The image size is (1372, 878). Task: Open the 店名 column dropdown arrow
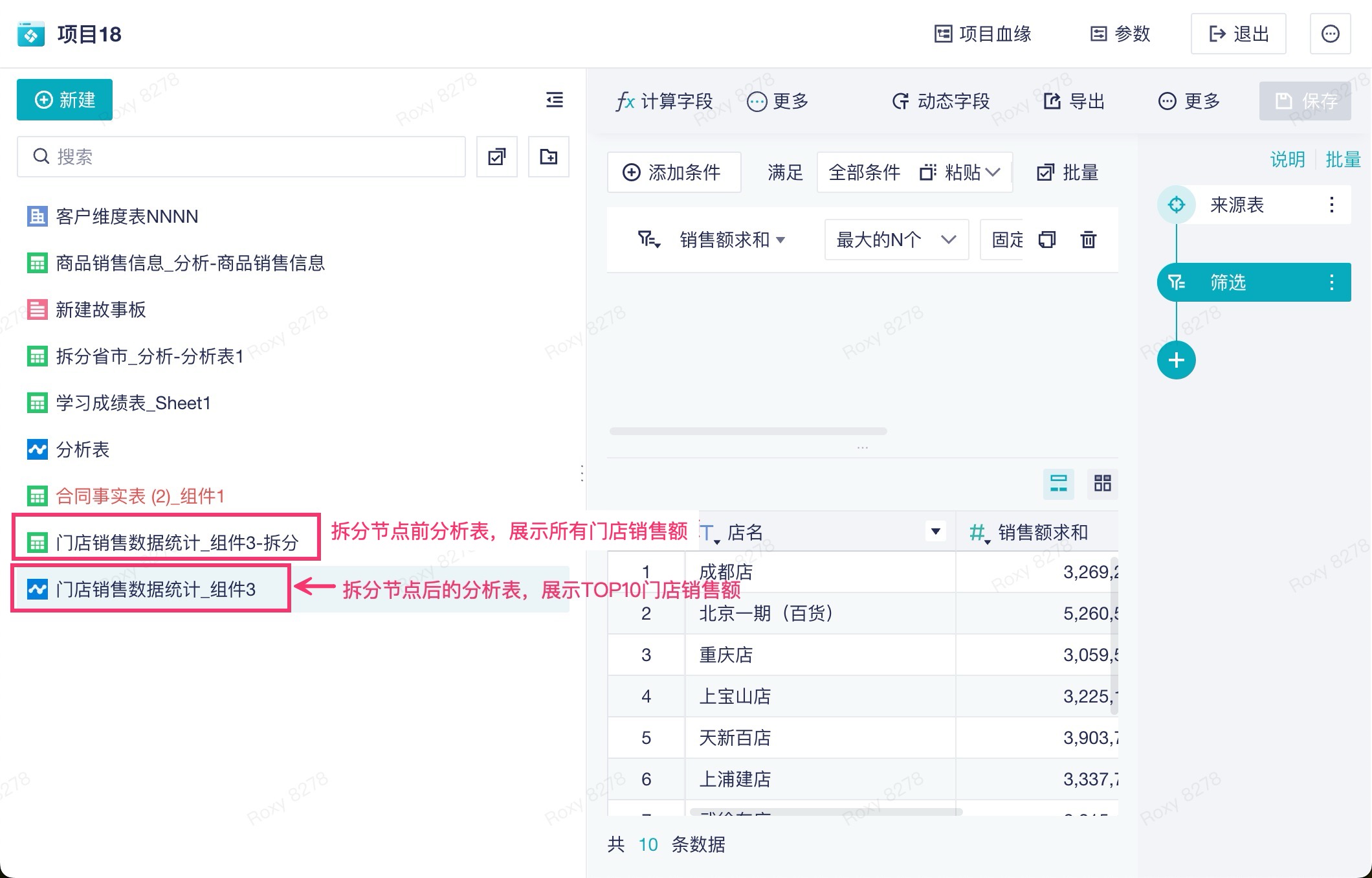(x=935, y=532)
